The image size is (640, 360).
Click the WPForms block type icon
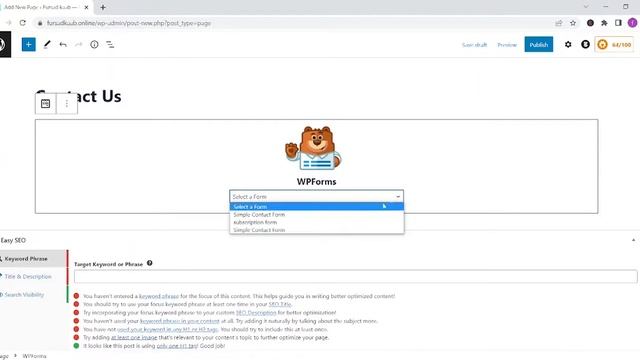45,104
